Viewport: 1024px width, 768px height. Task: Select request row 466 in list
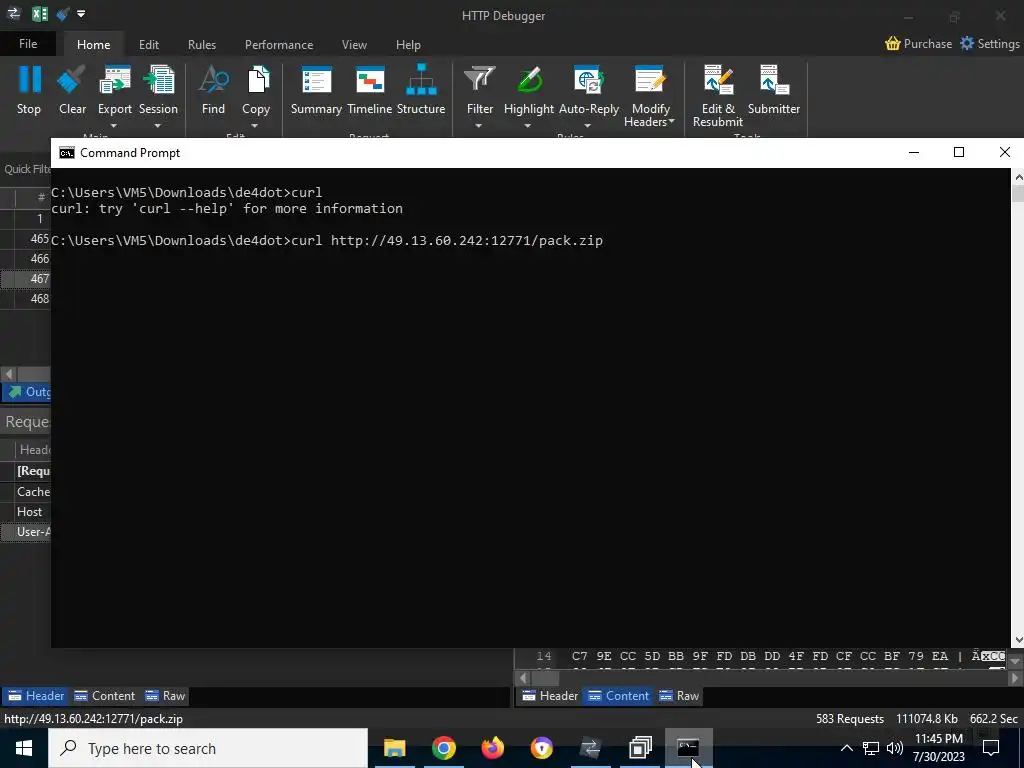pyautogui.click(x=25, y=259)
